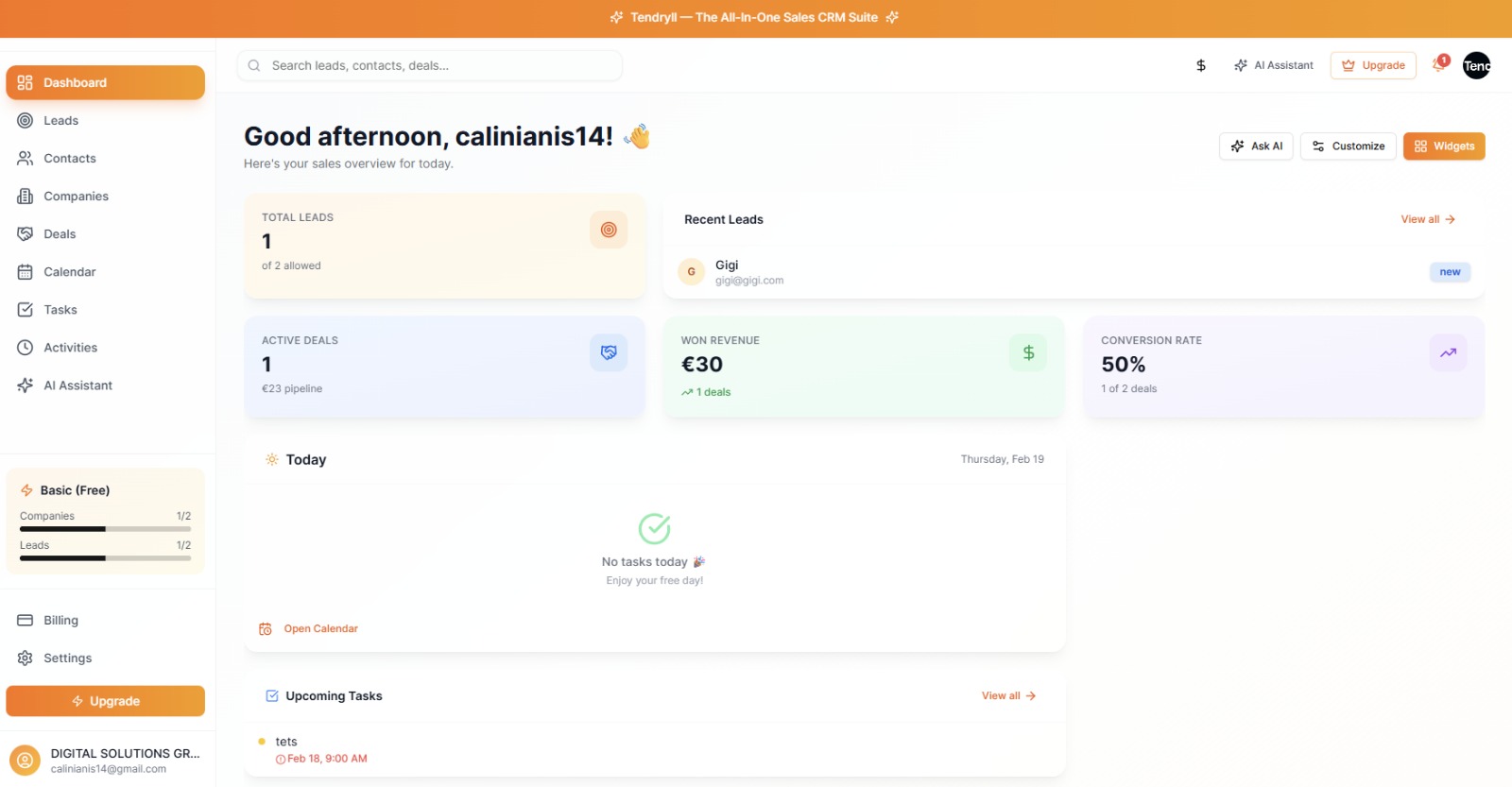The width and height of the screenshot is (1512, 787).
Task: Click the Leads usage progress bar
Action: (x=105, y=558)
